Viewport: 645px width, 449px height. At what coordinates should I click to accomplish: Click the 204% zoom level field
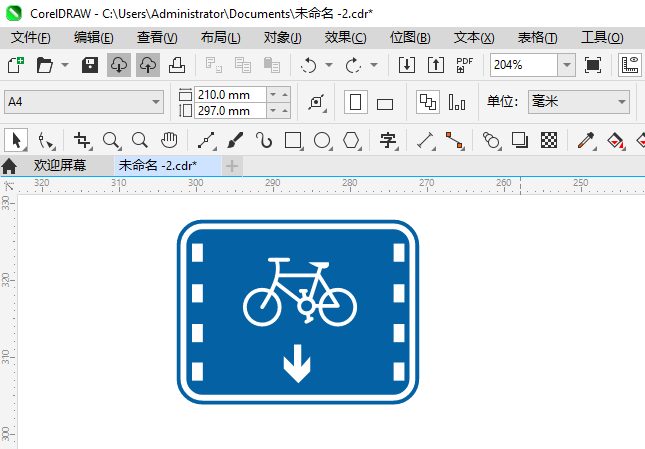coord(524,65)
